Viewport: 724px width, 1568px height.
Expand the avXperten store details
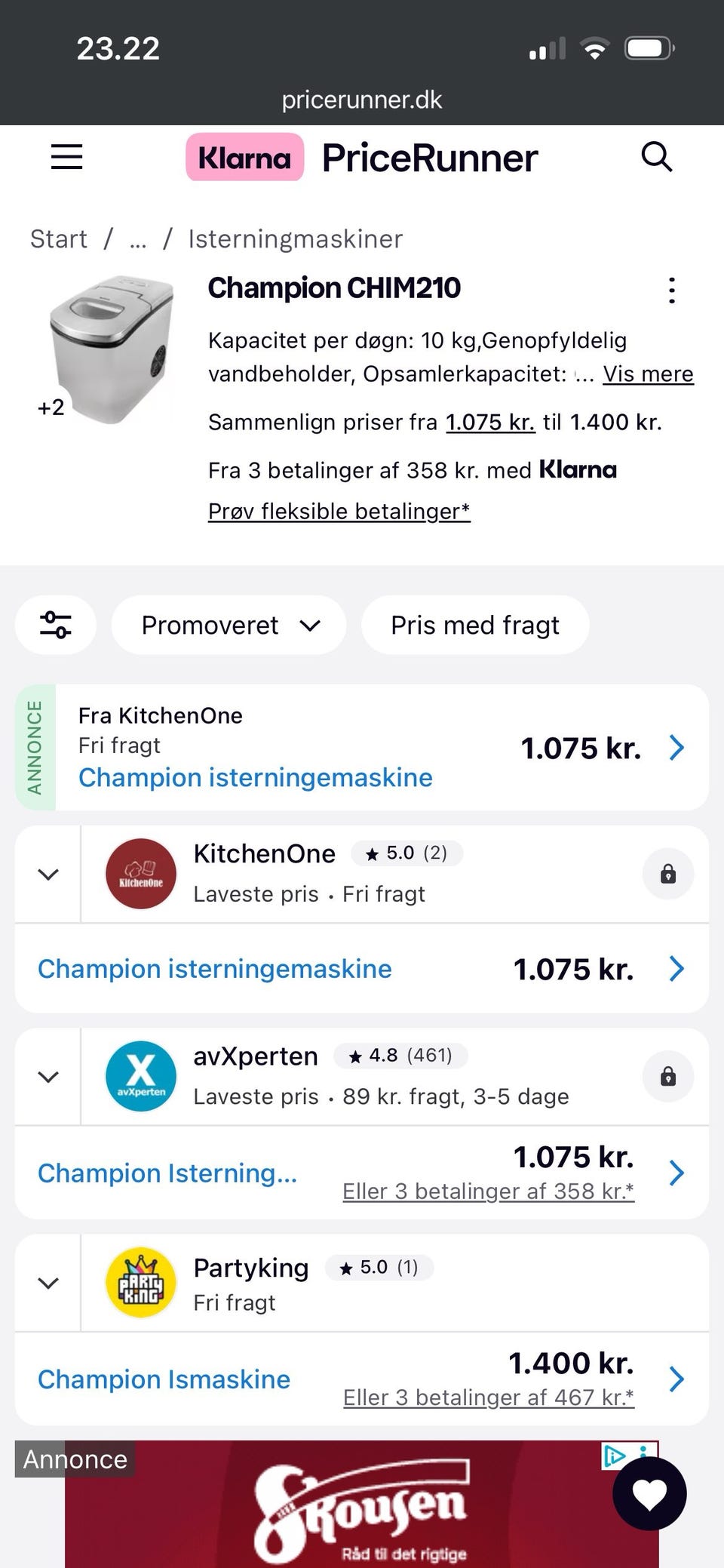tap(48, 1077)
